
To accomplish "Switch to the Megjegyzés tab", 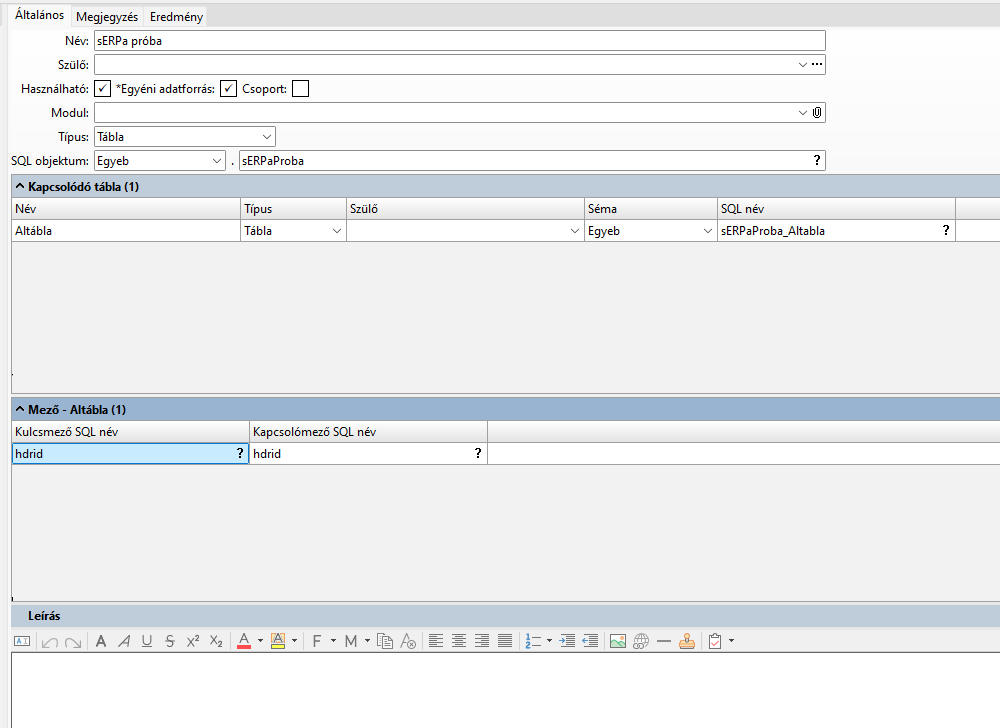I will pyautogui.click(x=107, y=17).
